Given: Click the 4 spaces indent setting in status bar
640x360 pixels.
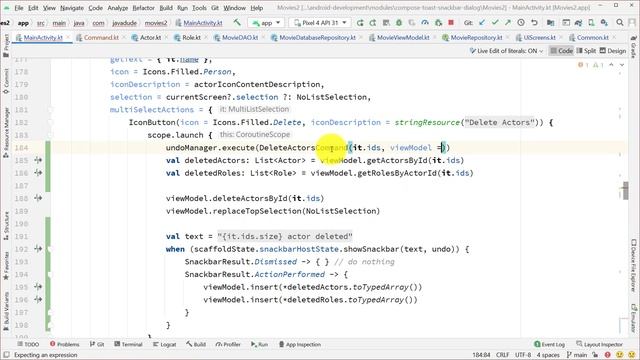Looking at the screenshot, I should click(548, 355).
